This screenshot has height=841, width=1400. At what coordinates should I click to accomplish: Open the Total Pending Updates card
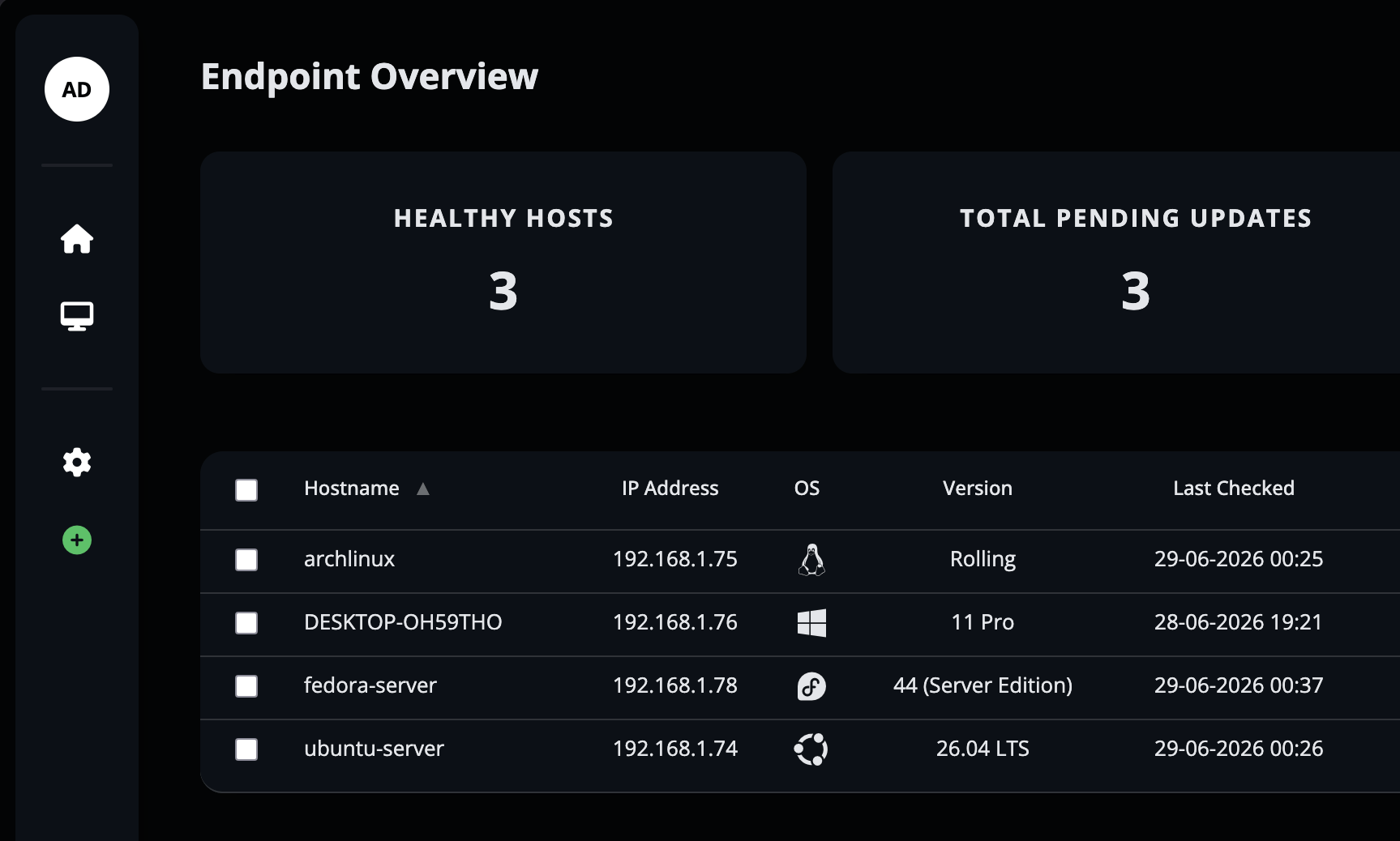point(1116,263)
